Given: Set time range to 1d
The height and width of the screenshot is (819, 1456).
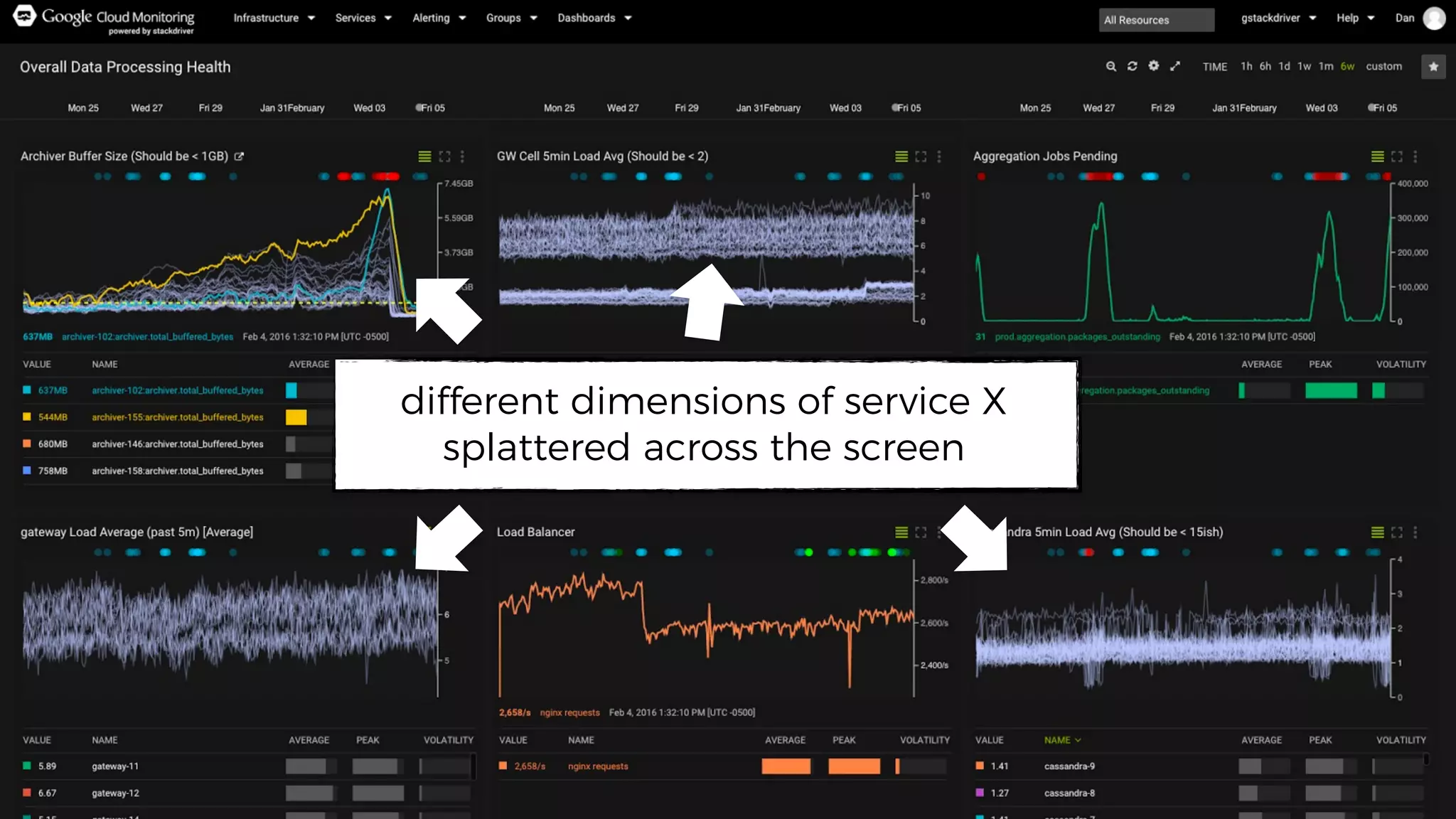Looking at the screenshot, I should (x=1284, y=66).
